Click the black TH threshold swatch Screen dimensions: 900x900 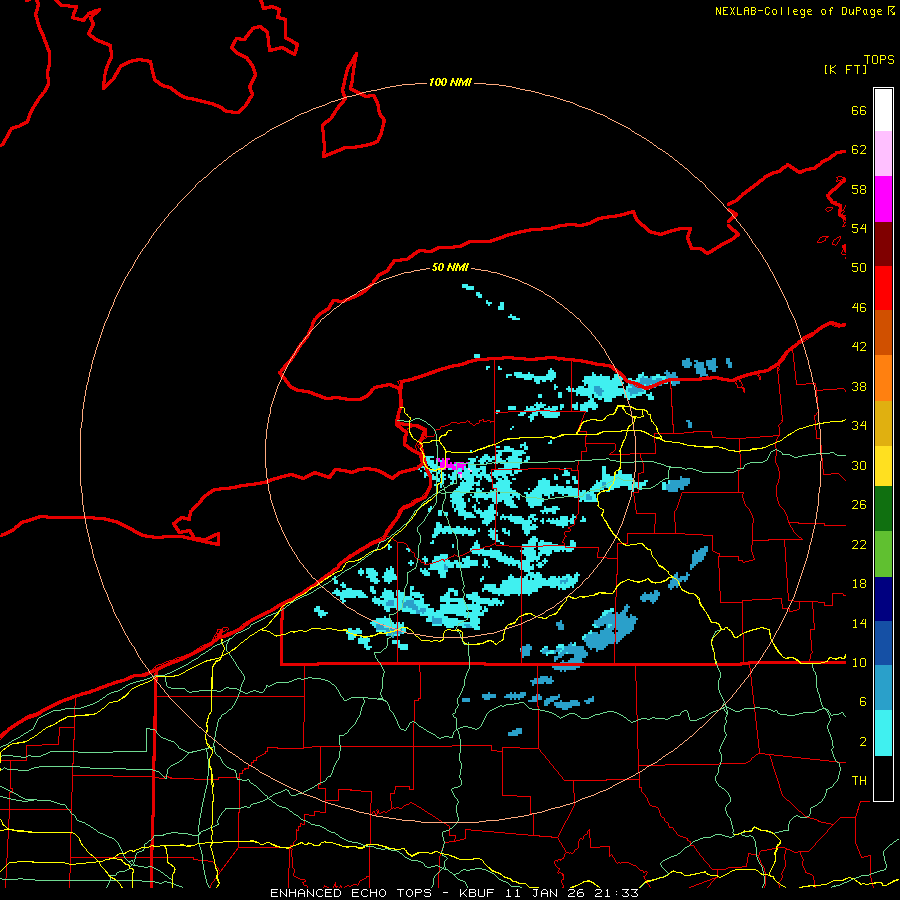pos(883,778)
